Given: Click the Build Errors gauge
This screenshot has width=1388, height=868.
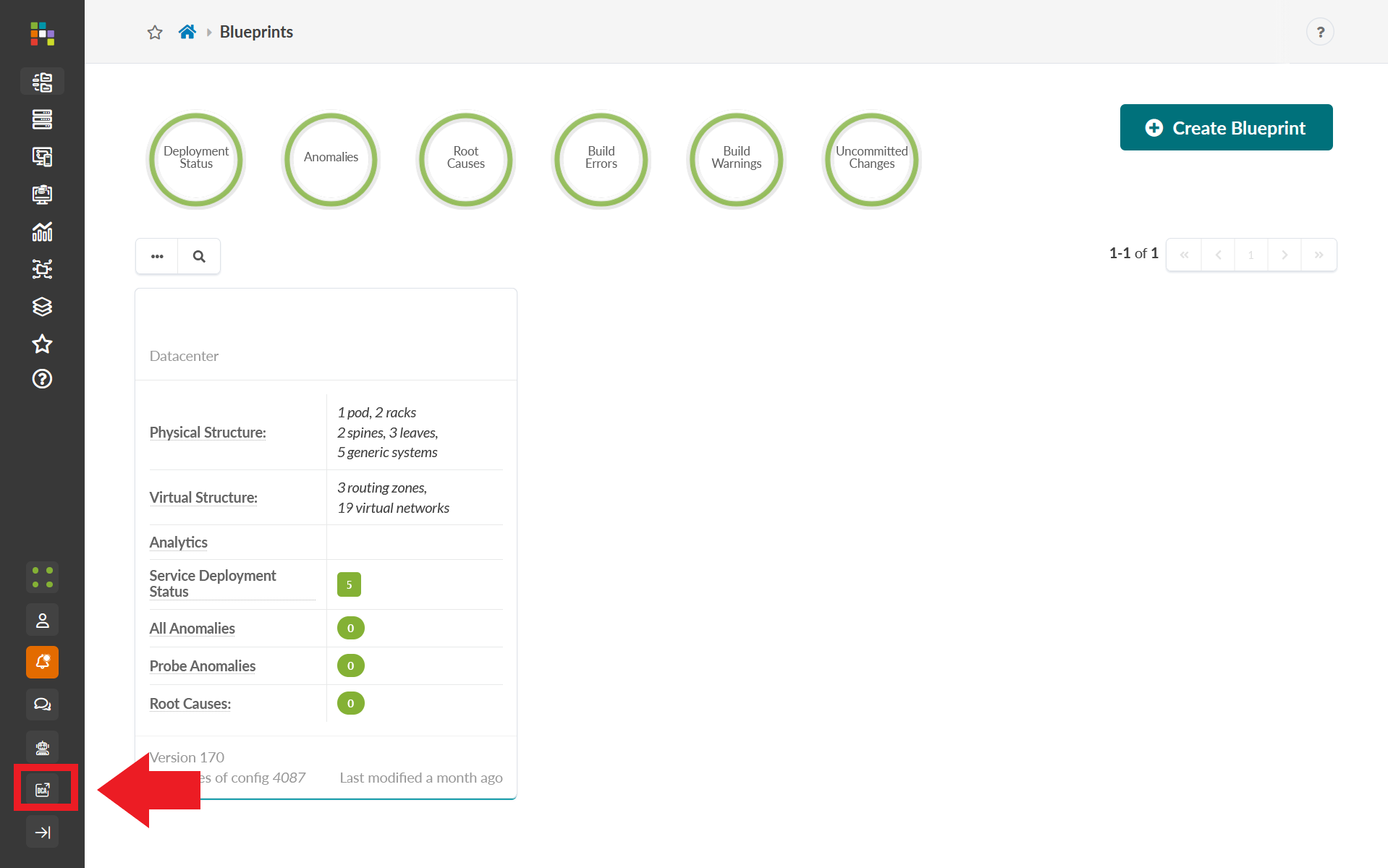Looking at the screenshot, I should 601,160.
